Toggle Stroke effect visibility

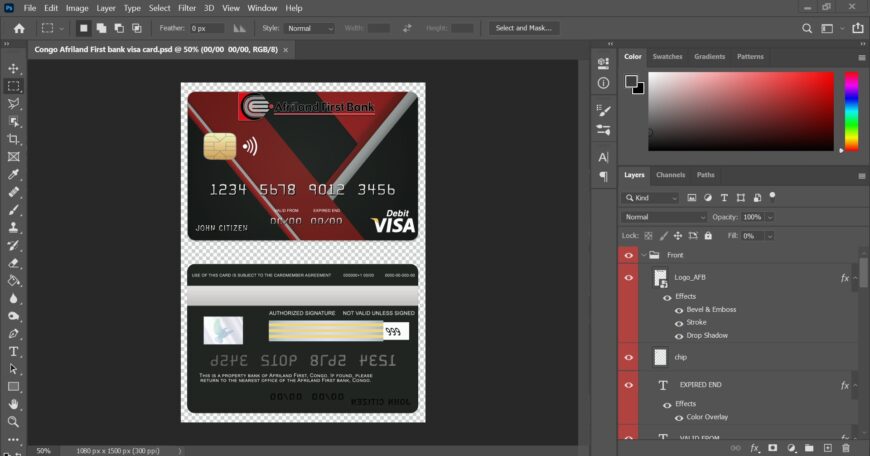click(x=679, y=323)
